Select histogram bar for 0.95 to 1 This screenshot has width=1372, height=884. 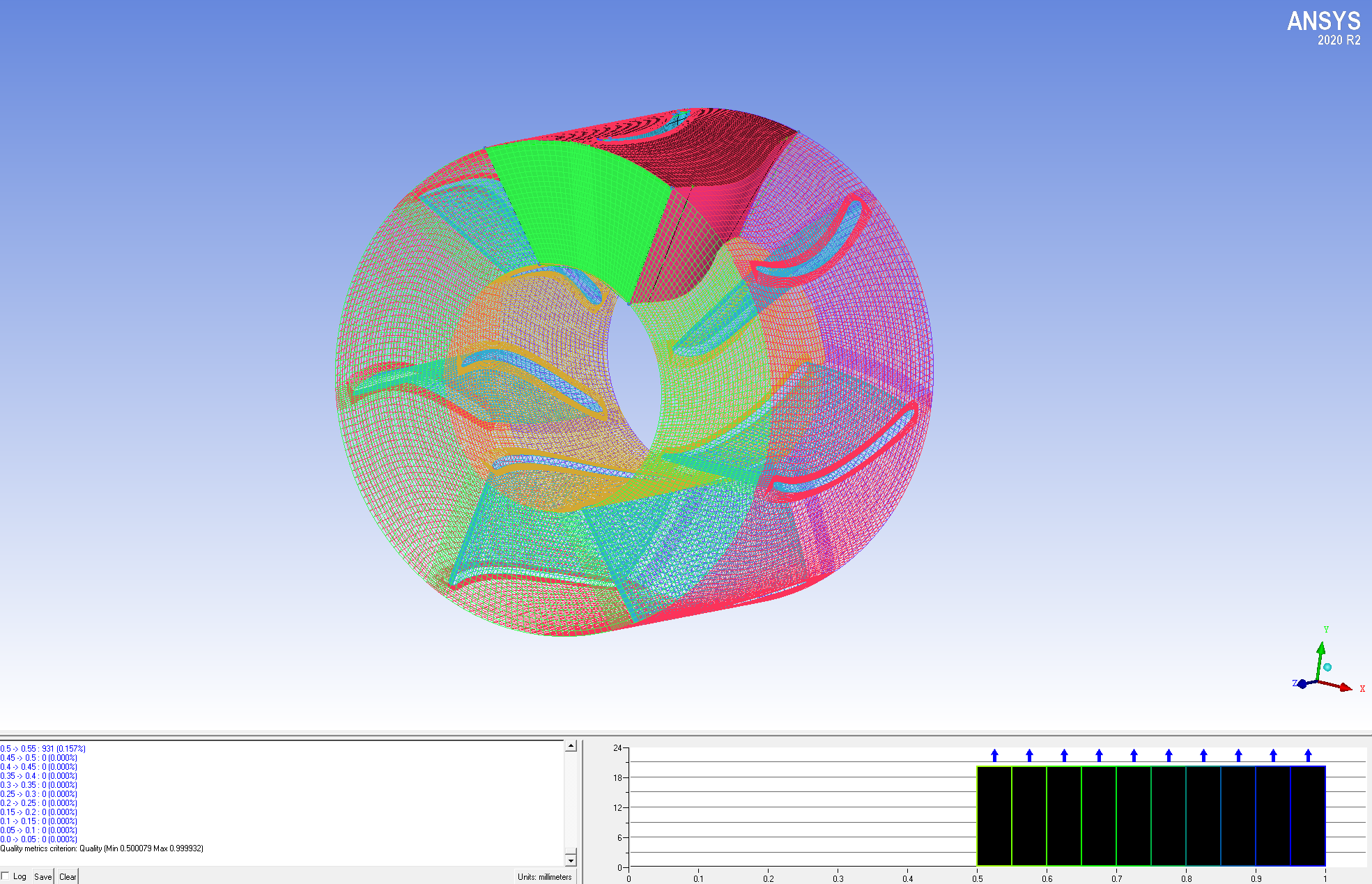point(1308,816)
